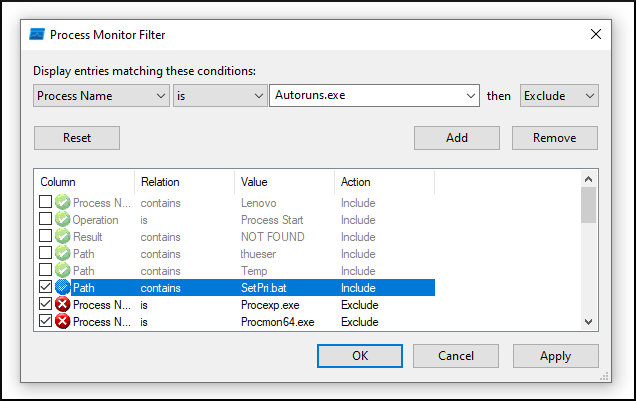Screen dimensions: 636x401
Task: Click green icon beside Process Start row
Action: [63, 220]
